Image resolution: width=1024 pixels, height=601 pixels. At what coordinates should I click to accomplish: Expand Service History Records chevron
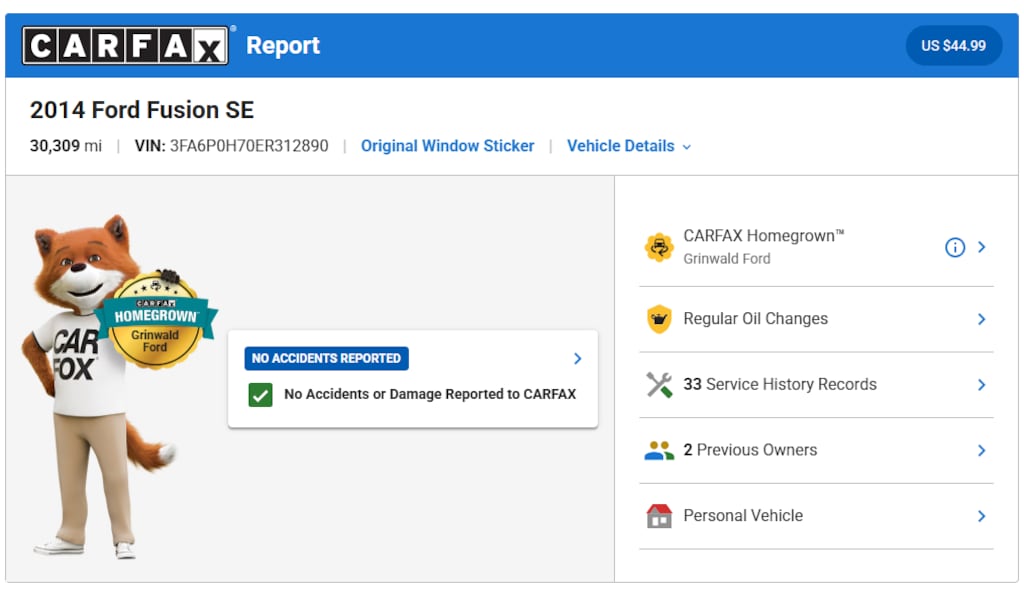click(982, 385)
